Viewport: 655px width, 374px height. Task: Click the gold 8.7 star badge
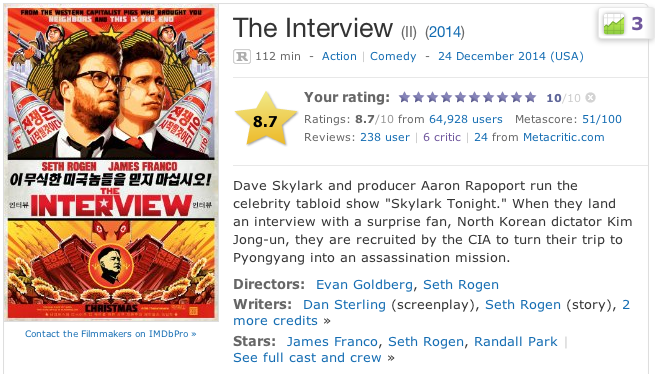click(x=265, y=119)
